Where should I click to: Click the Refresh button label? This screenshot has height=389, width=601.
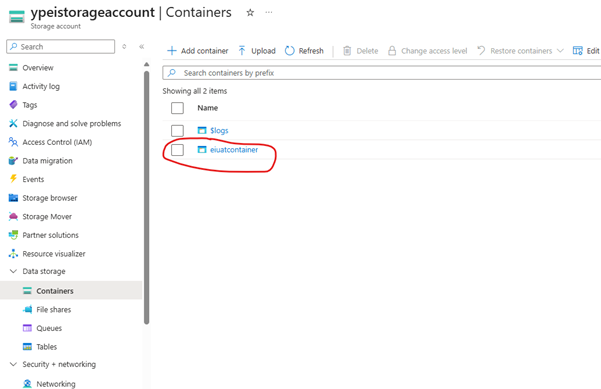pyautogui.click(x=311, y=51)
